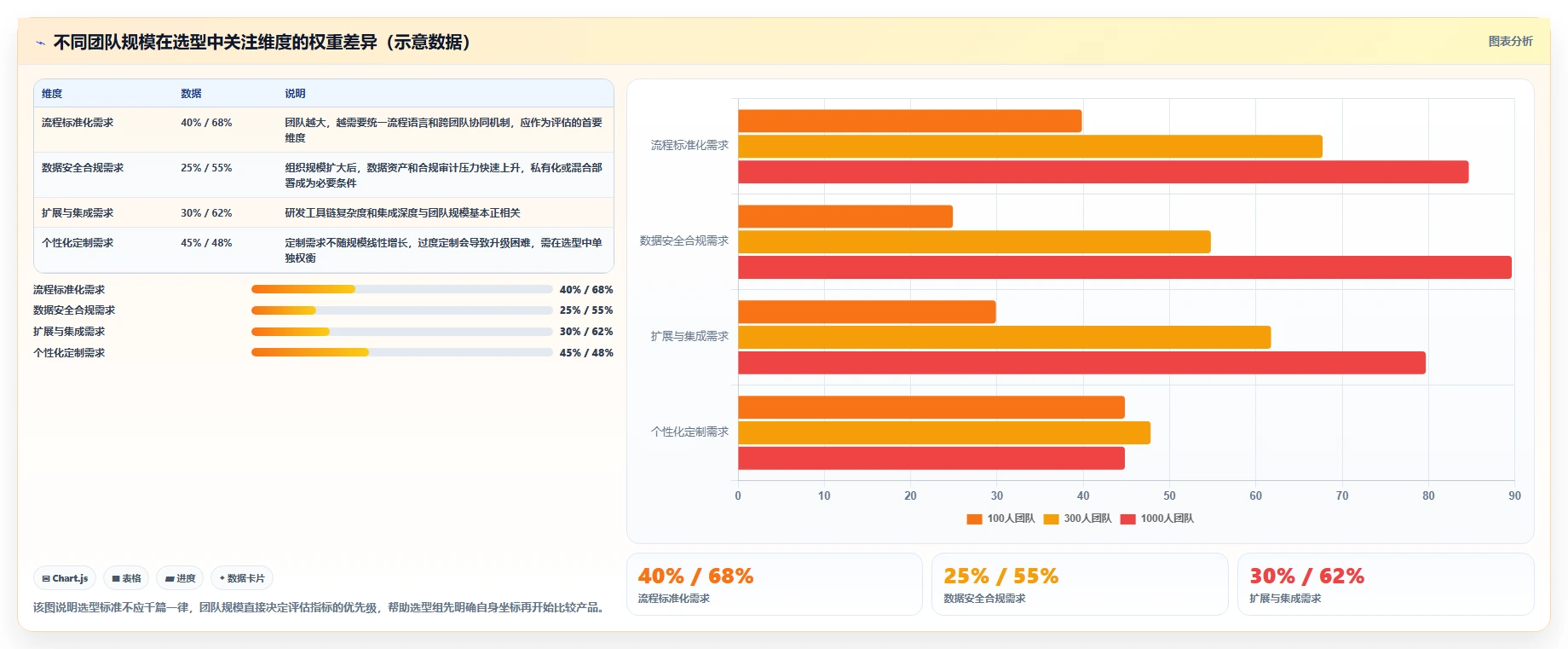The height and width of the screenshot is (649, 1568).
Task: Toggle the 100人团队 legend swatch
Action: click(x=974, y=519)
